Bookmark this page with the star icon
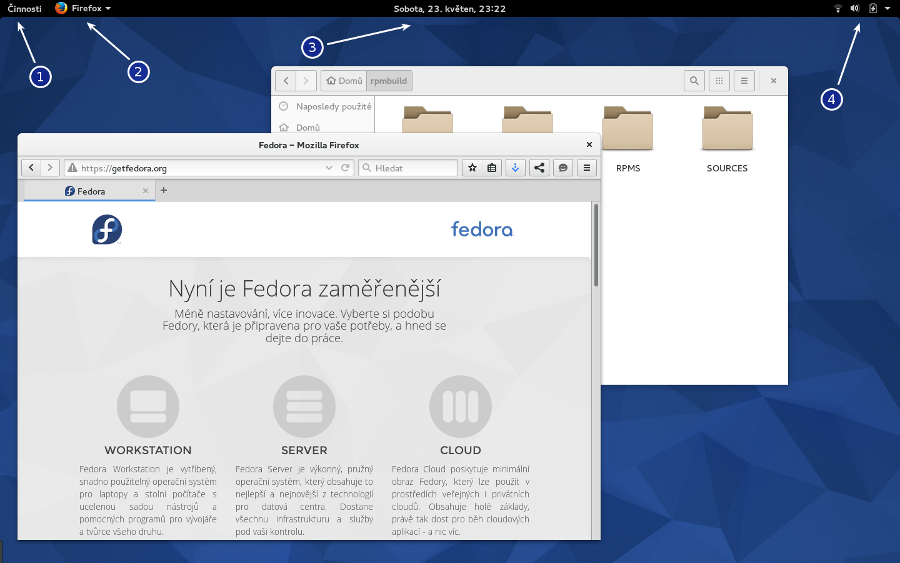 pyautogui.click(x=472, y=168)
